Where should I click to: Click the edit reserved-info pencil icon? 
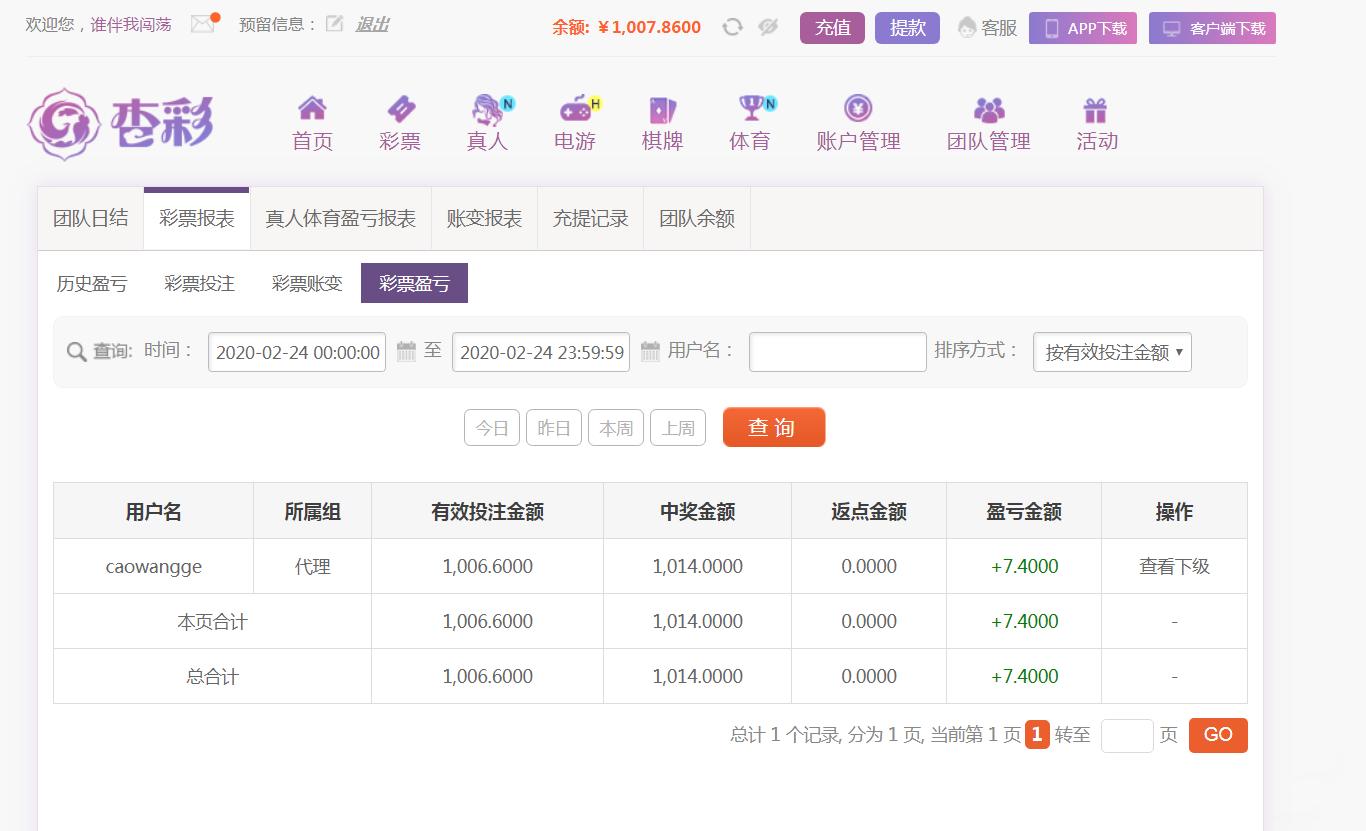click(334, 24)
